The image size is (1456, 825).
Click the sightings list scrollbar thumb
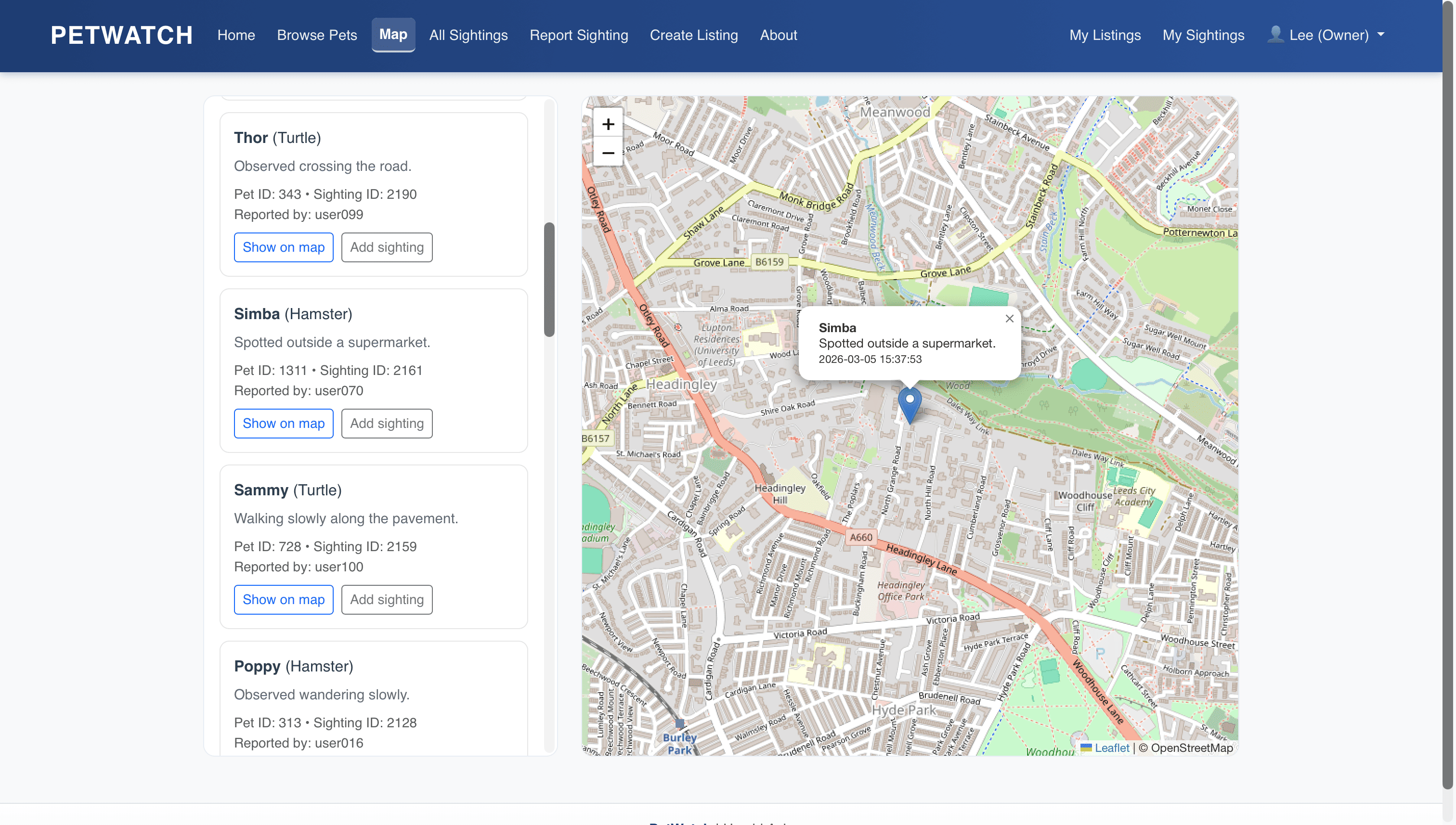(x=548, y=280)
